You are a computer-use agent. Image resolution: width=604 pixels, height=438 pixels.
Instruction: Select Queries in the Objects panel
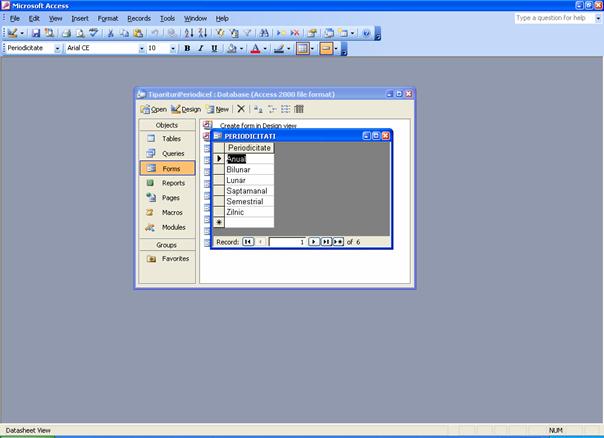(x=166, y=154)
